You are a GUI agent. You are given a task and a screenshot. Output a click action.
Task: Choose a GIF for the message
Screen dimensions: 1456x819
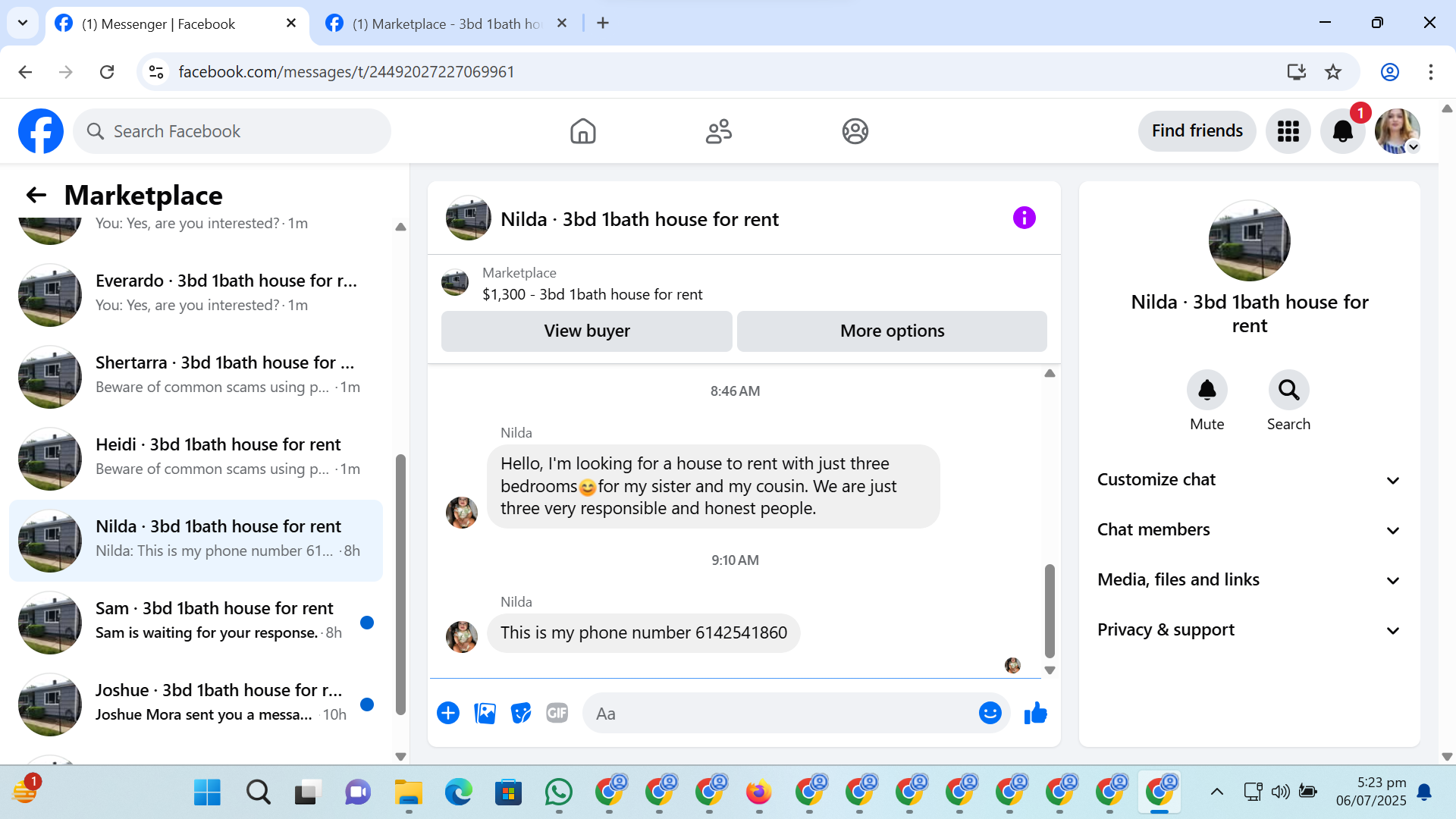(x=557, y=713)
